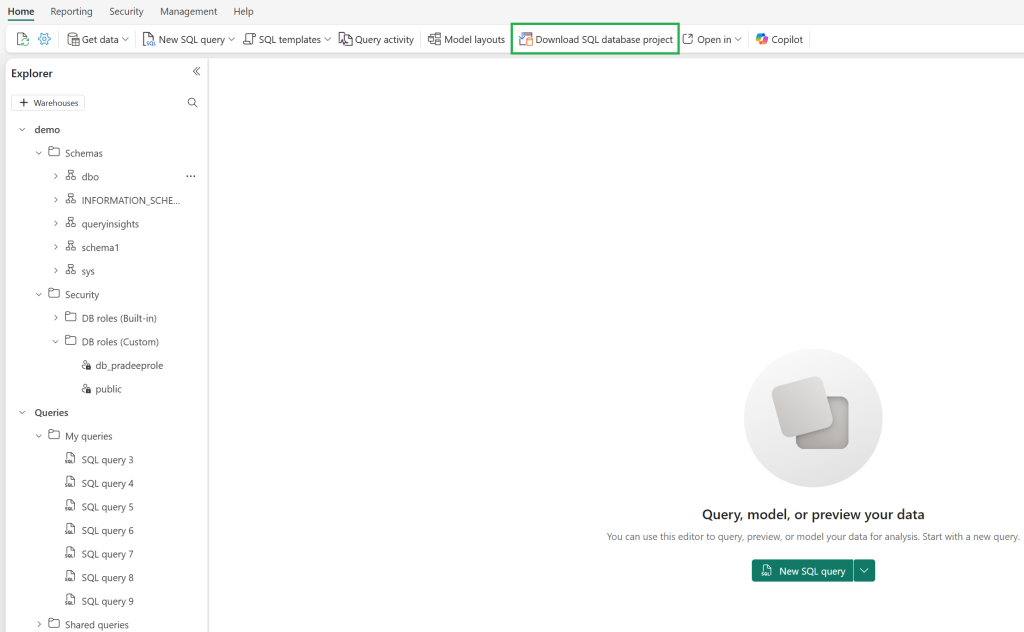The image size is (1024, 632).
Task: Open the New SQL query dropdown arrow in toolbar
Action: pos(231,39)
